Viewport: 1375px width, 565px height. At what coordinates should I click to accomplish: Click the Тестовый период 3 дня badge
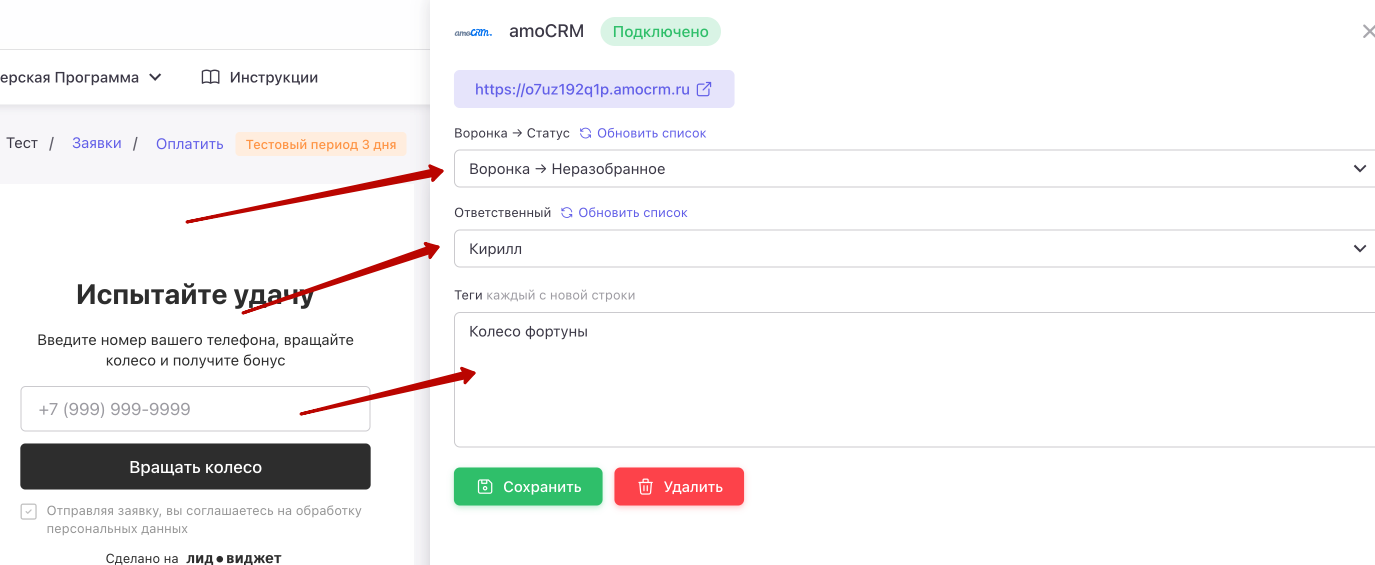pyautogui.click(x=321, y=144)
